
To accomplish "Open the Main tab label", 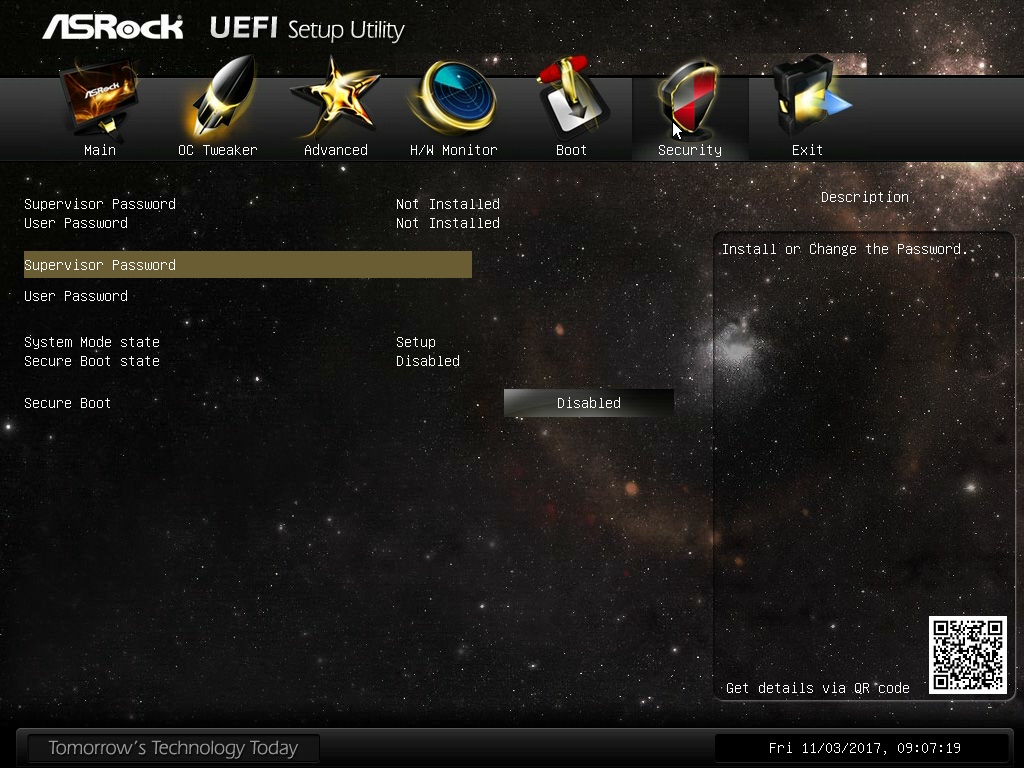I will coord(100,150).
